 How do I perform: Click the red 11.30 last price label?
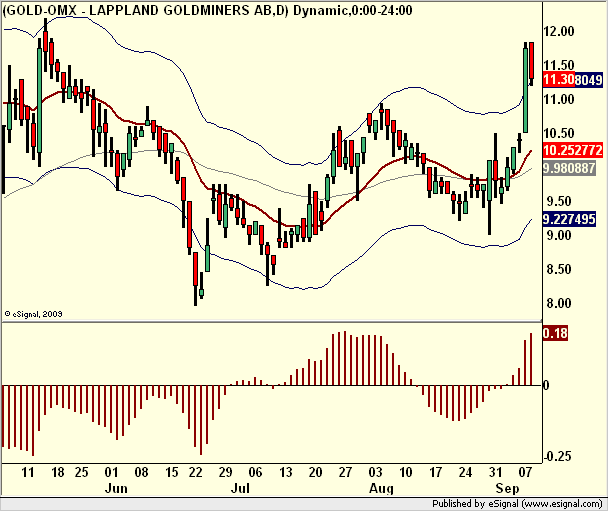(558, 79)
